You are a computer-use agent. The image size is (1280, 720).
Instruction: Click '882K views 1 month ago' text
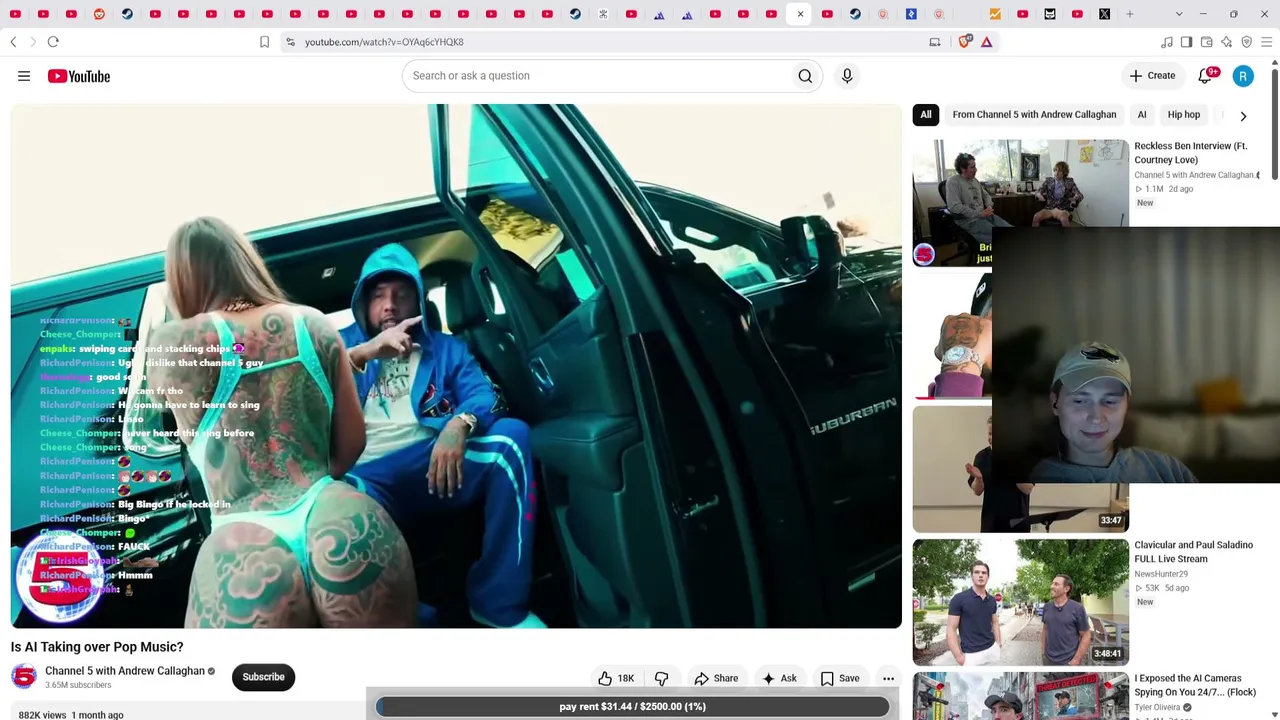71,715
